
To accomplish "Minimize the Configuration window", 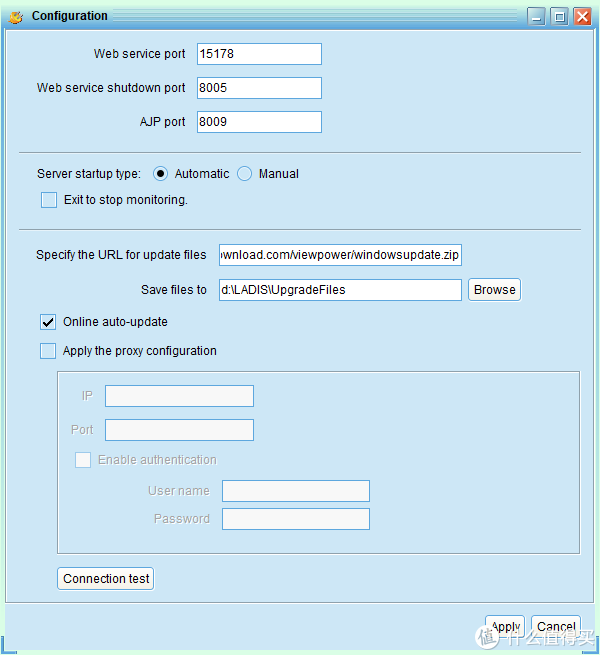I will [x=536, y=17].
